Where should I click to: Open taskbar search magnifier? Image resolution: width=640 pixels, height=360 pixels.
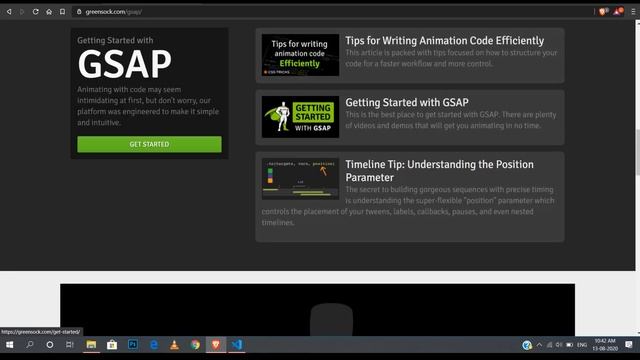tap(30, 345)
